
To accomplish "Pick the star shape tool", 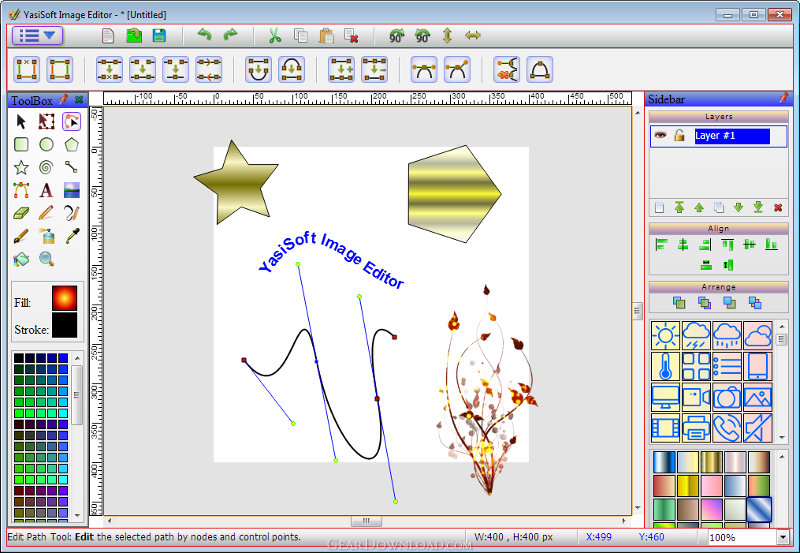I will click(21, 167).
